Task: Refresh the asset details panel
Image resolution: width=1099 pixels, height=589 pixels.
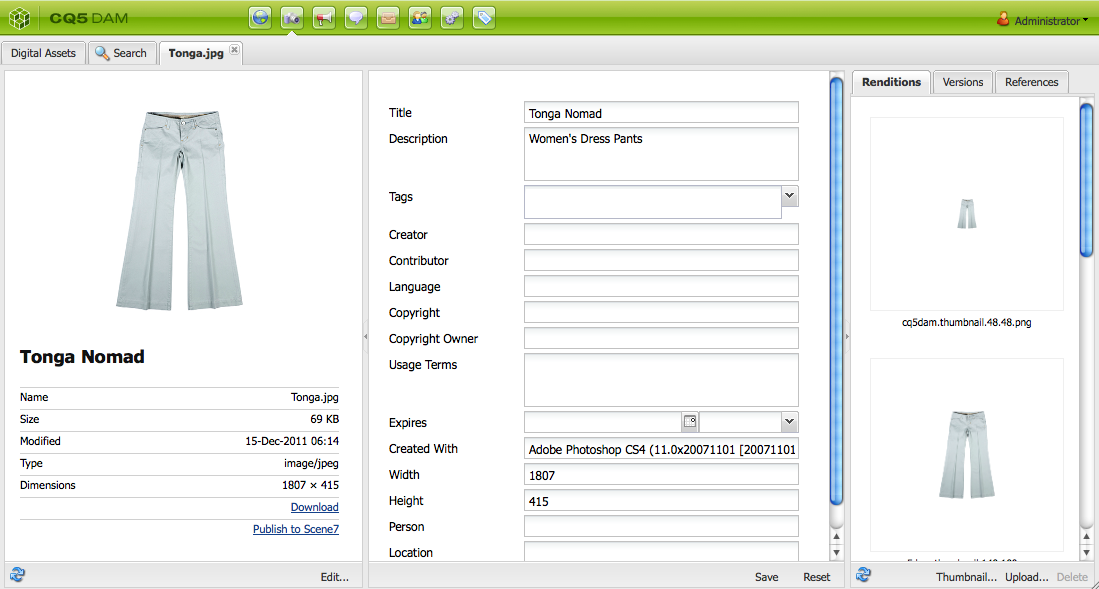Action: tap(16, 574)
